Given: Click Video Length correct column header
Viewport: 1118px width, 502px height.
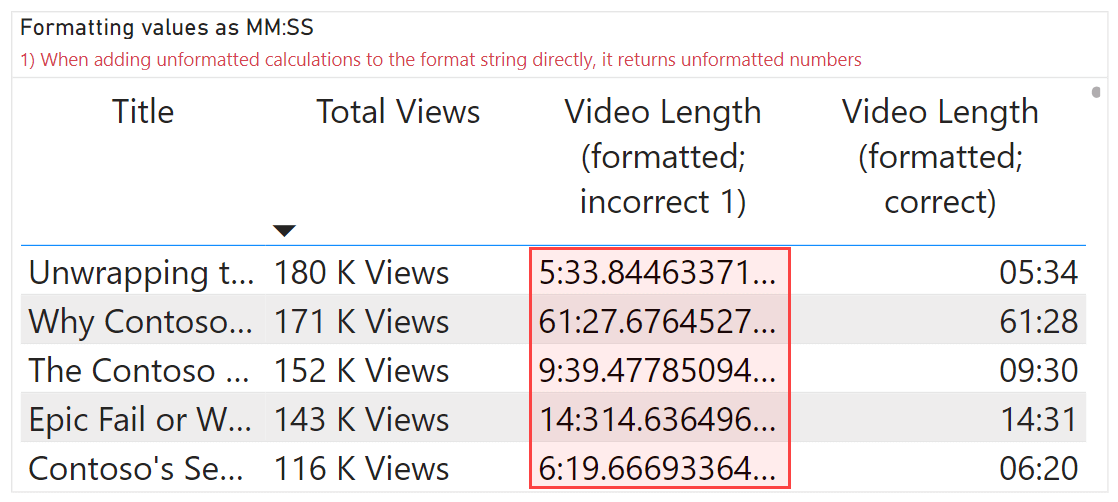Looking at the screenshot, I should 939,156.
